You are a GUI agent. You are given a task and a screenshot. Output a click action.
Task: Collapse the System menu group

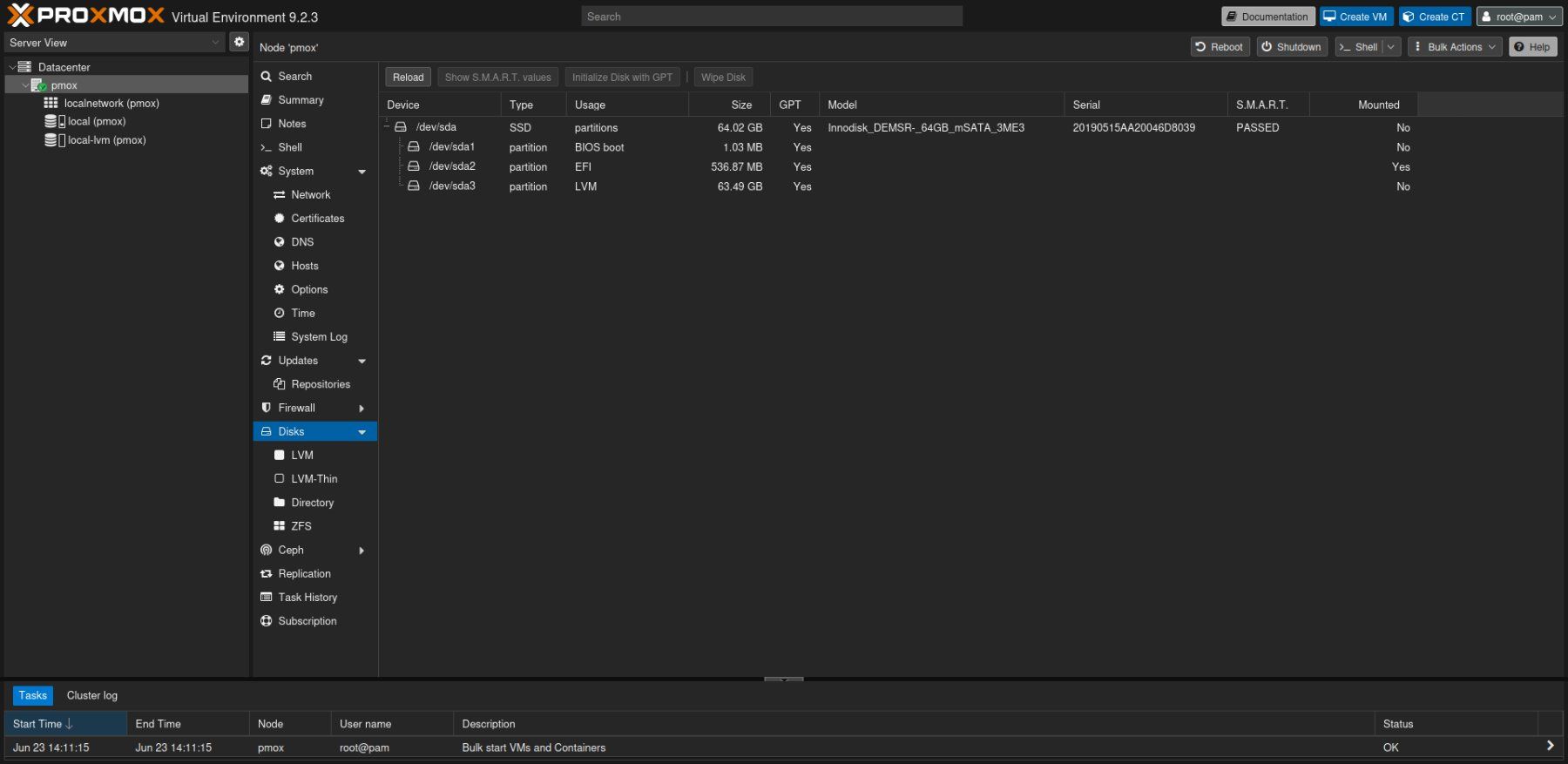(362, 172)
